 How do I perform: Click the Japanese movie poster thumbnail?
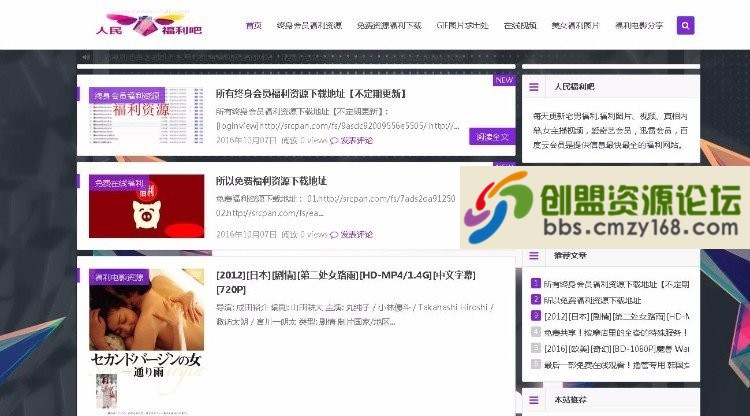point(146,341)
